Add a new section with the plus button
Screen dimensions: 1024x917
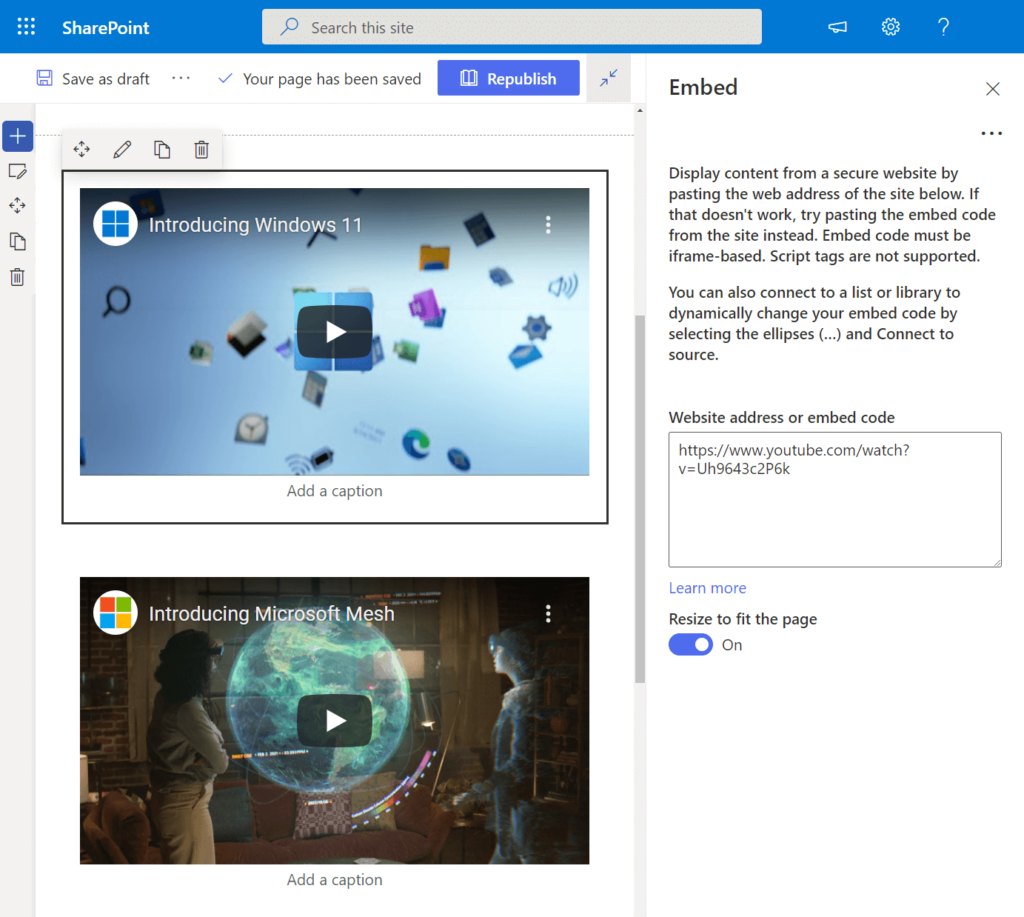click(x=18, y=137)
